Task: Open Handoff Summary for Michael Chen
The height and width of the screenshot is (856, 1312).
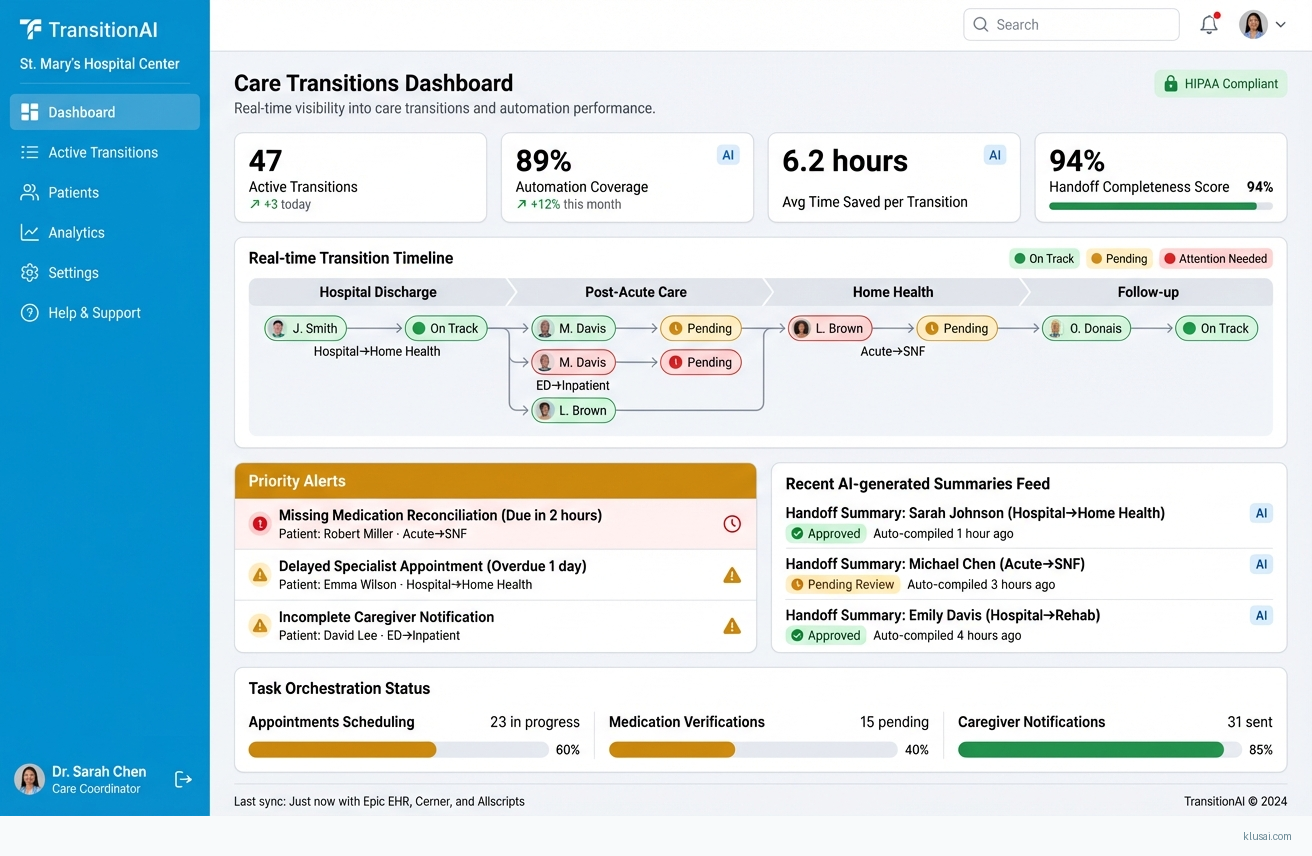Action: 934,564
